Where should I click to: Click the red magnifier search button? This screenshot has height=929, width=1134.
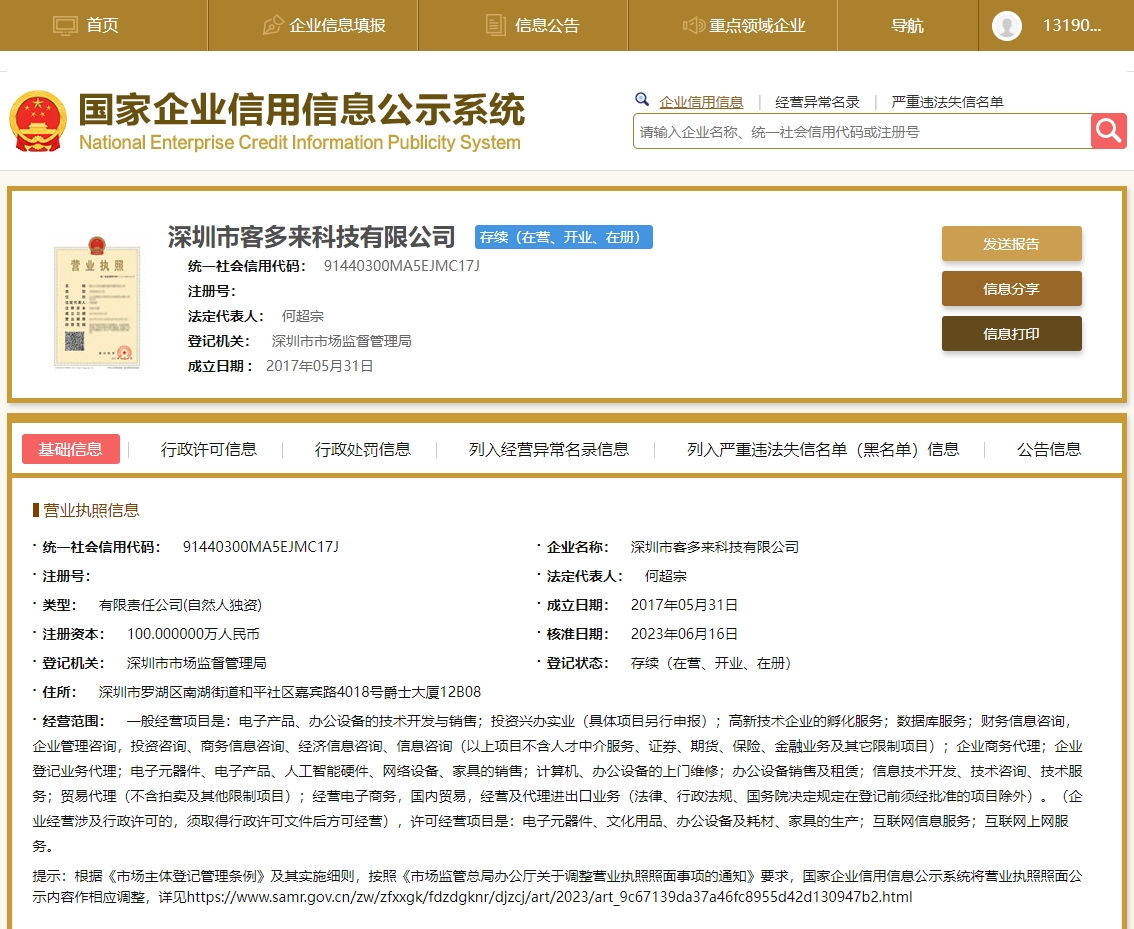[1108, 130]
